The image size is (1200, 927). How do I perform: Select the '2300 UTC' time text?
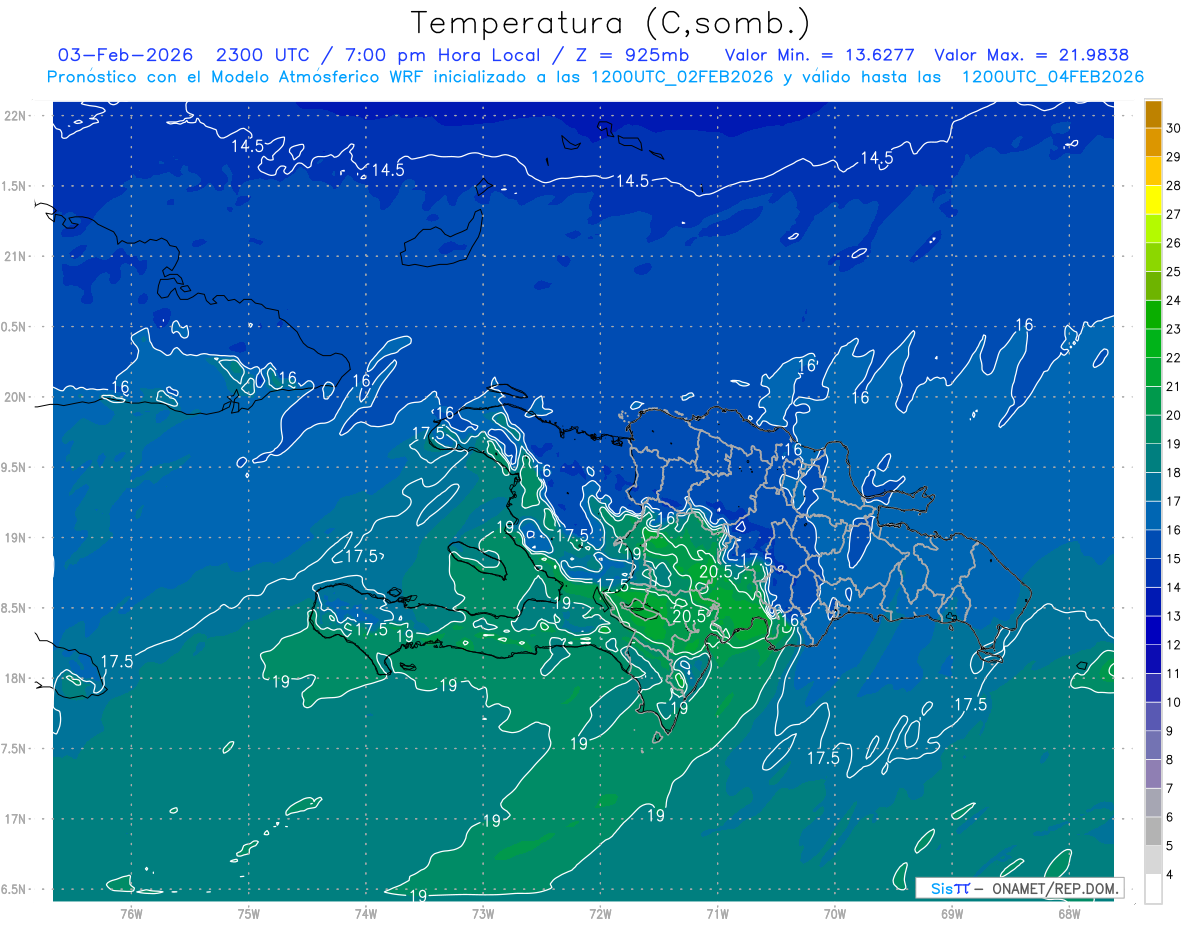click(x=266, y=55)
